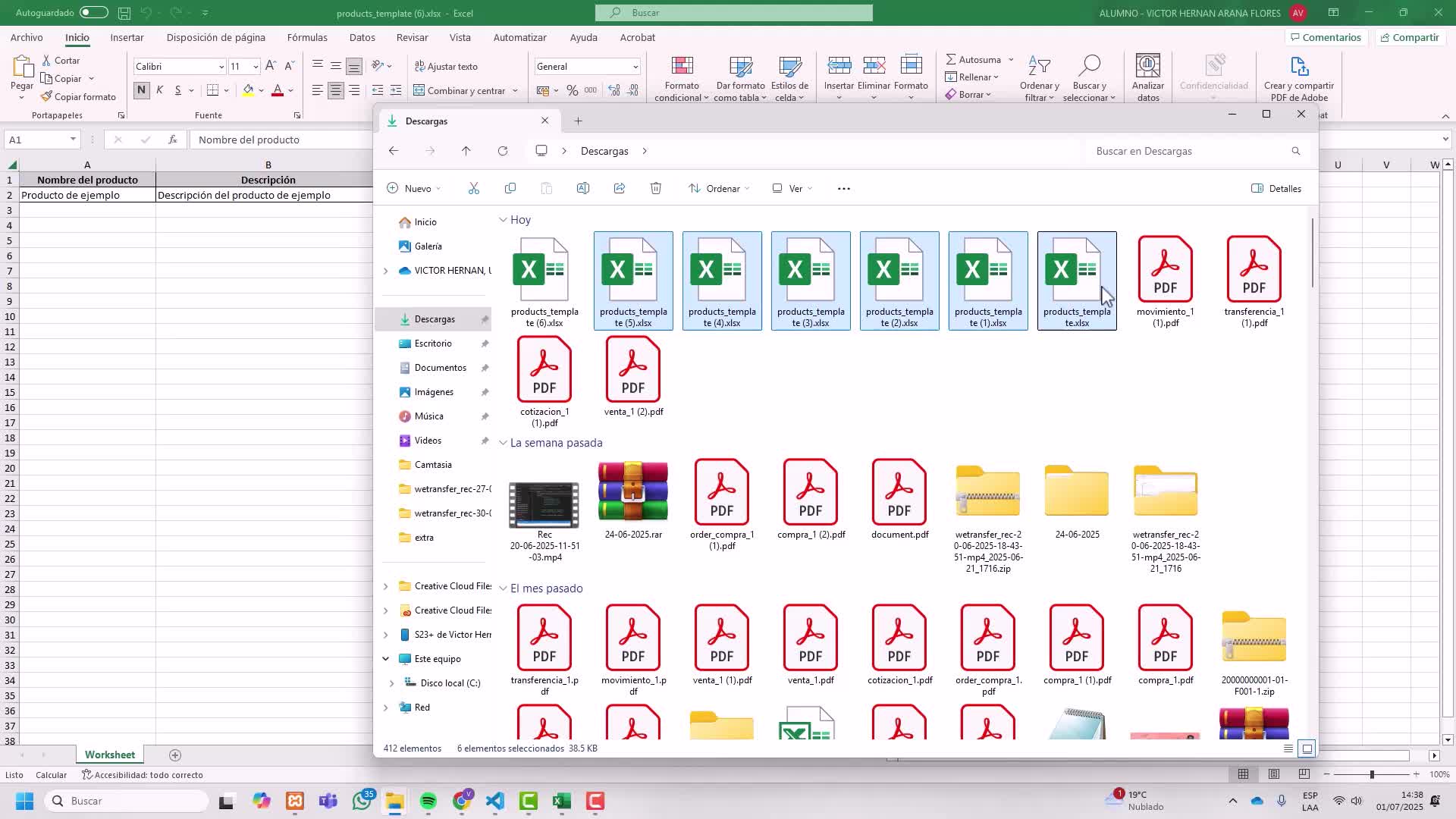Open the Ver dropdown in Explorer
Image resolution: width=1456 pixels, height=819 pixels.
click(x=792, y=189)
